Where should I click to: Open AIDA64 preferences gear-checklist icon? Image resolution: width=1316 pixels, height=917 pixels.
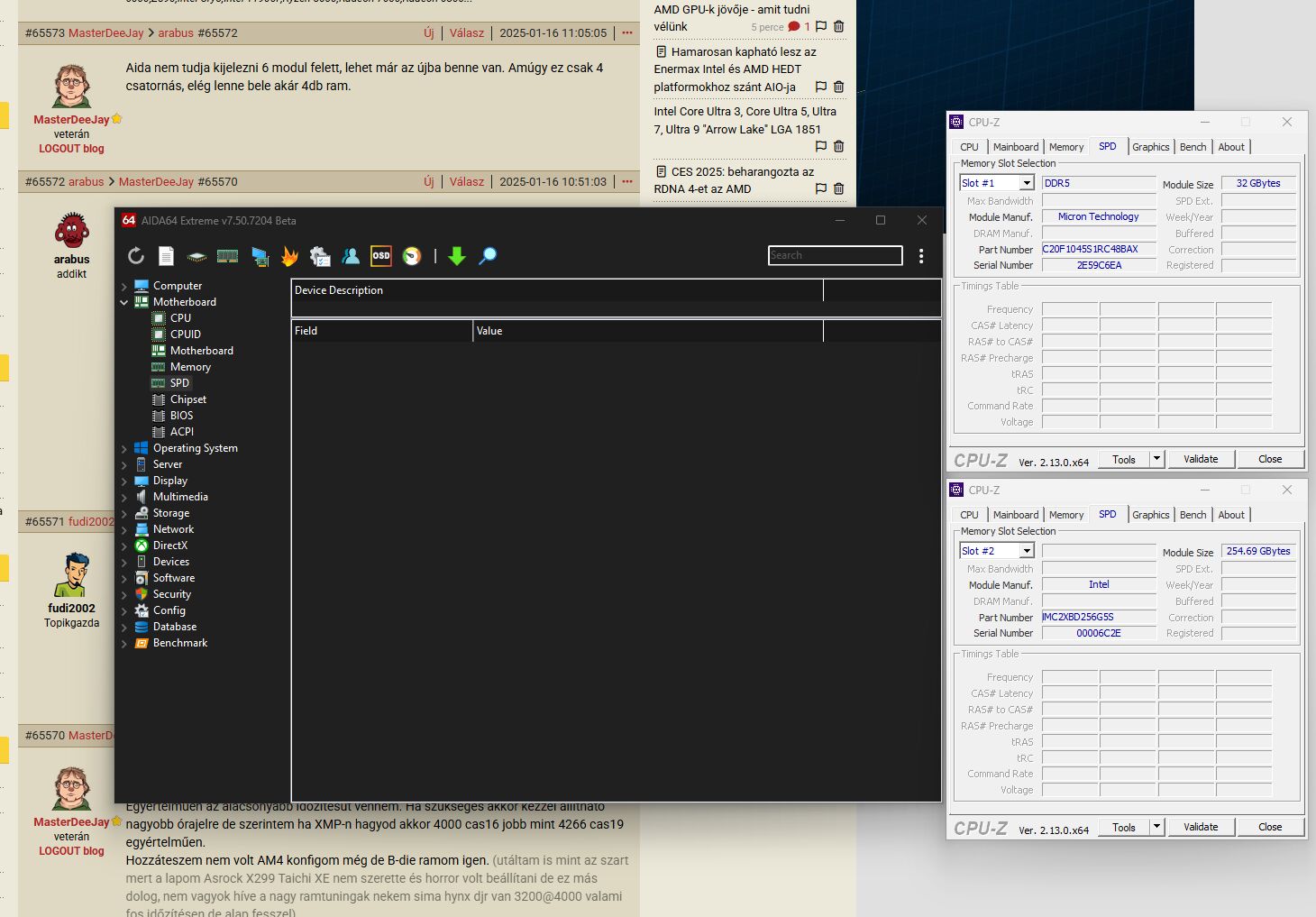320,256
